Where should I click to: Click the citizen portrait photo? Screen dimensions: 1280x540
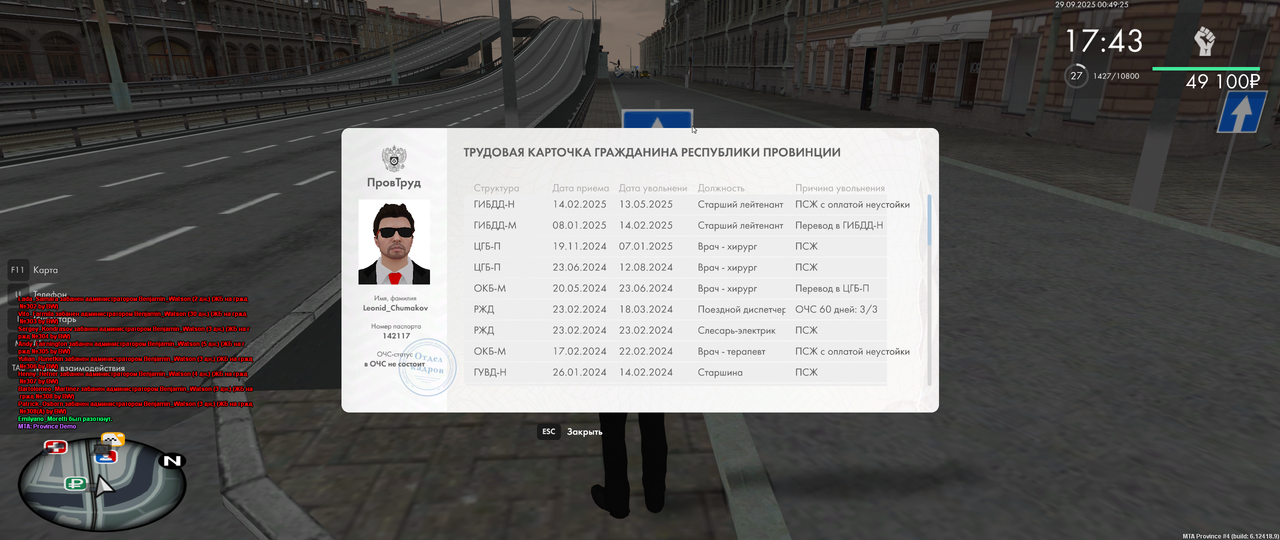(x=394, y=242)
